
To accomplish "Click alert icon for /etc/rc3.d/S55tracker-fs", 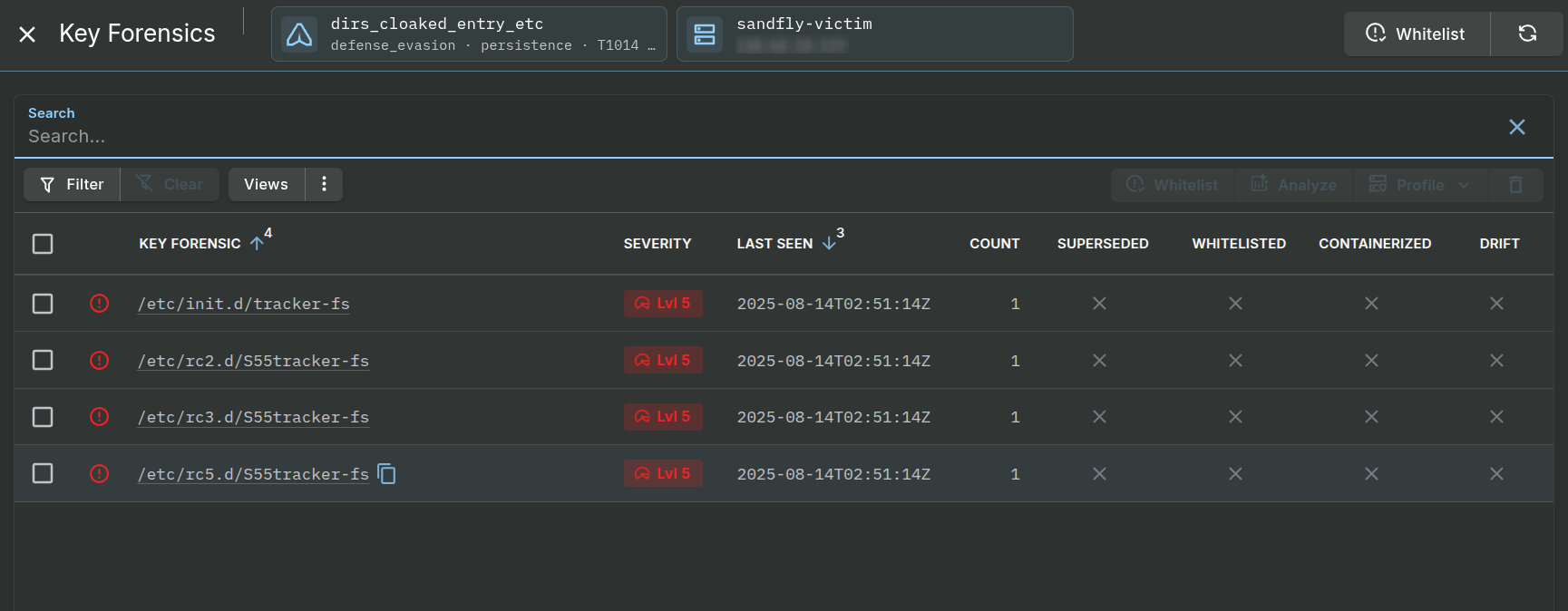I will click(100, 417).
